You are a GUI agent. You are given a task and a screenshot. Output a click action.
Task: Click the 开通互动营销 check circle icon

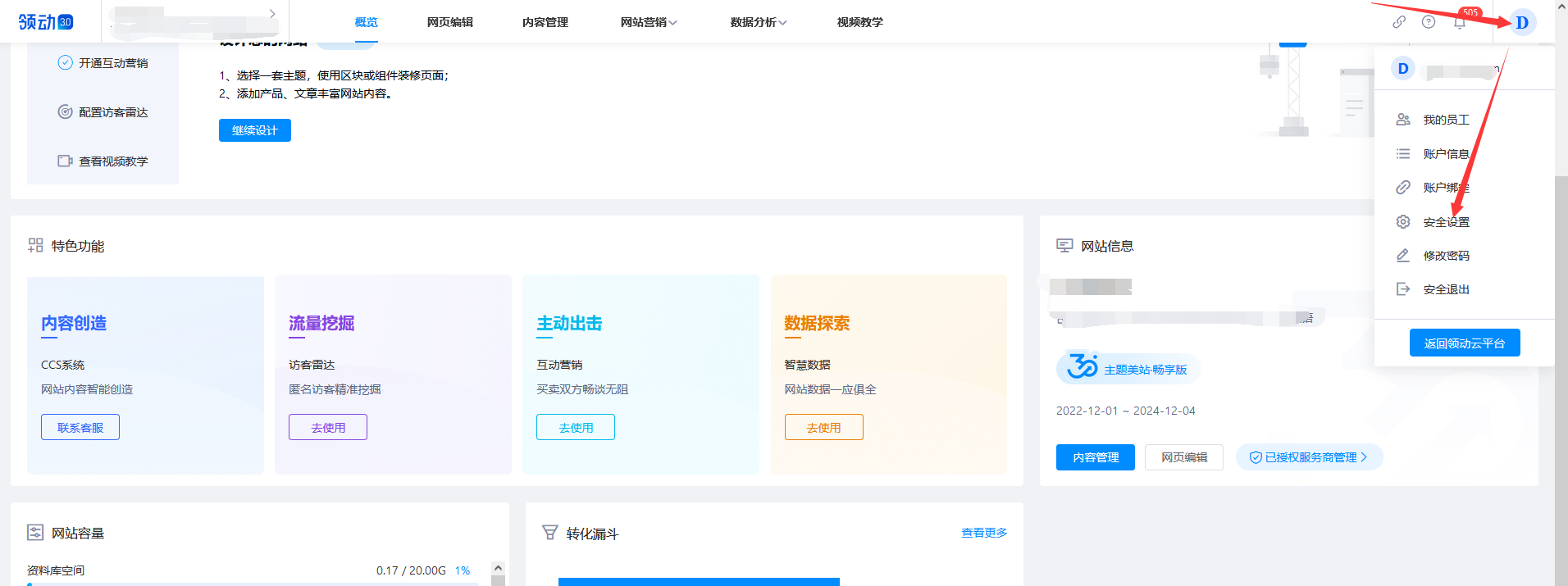coord(66,62)
